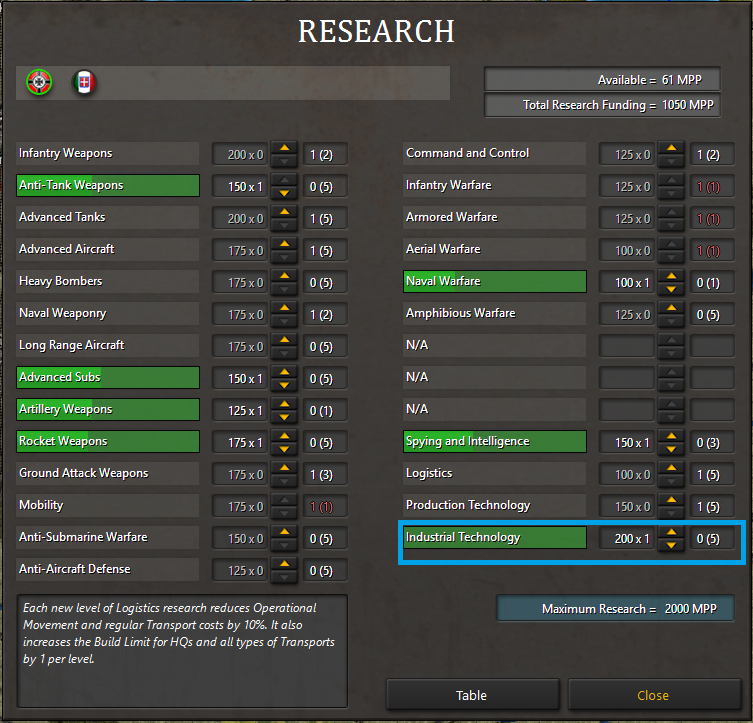Increase Spying and Intelligence research up arrow
753x723 pixels.
point(671,436)
